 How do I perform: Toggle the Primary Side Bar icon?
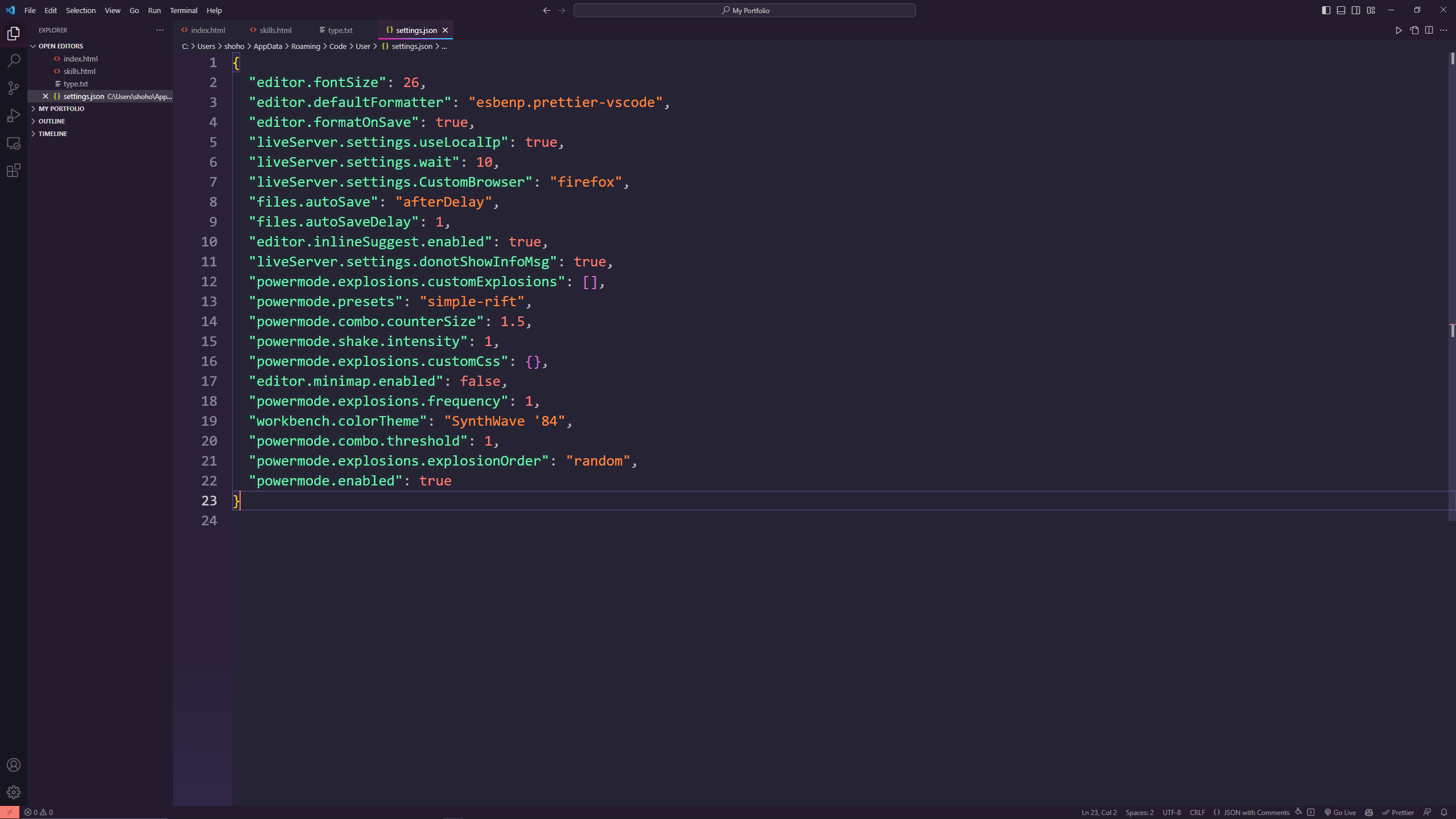tap(1326, 10)
